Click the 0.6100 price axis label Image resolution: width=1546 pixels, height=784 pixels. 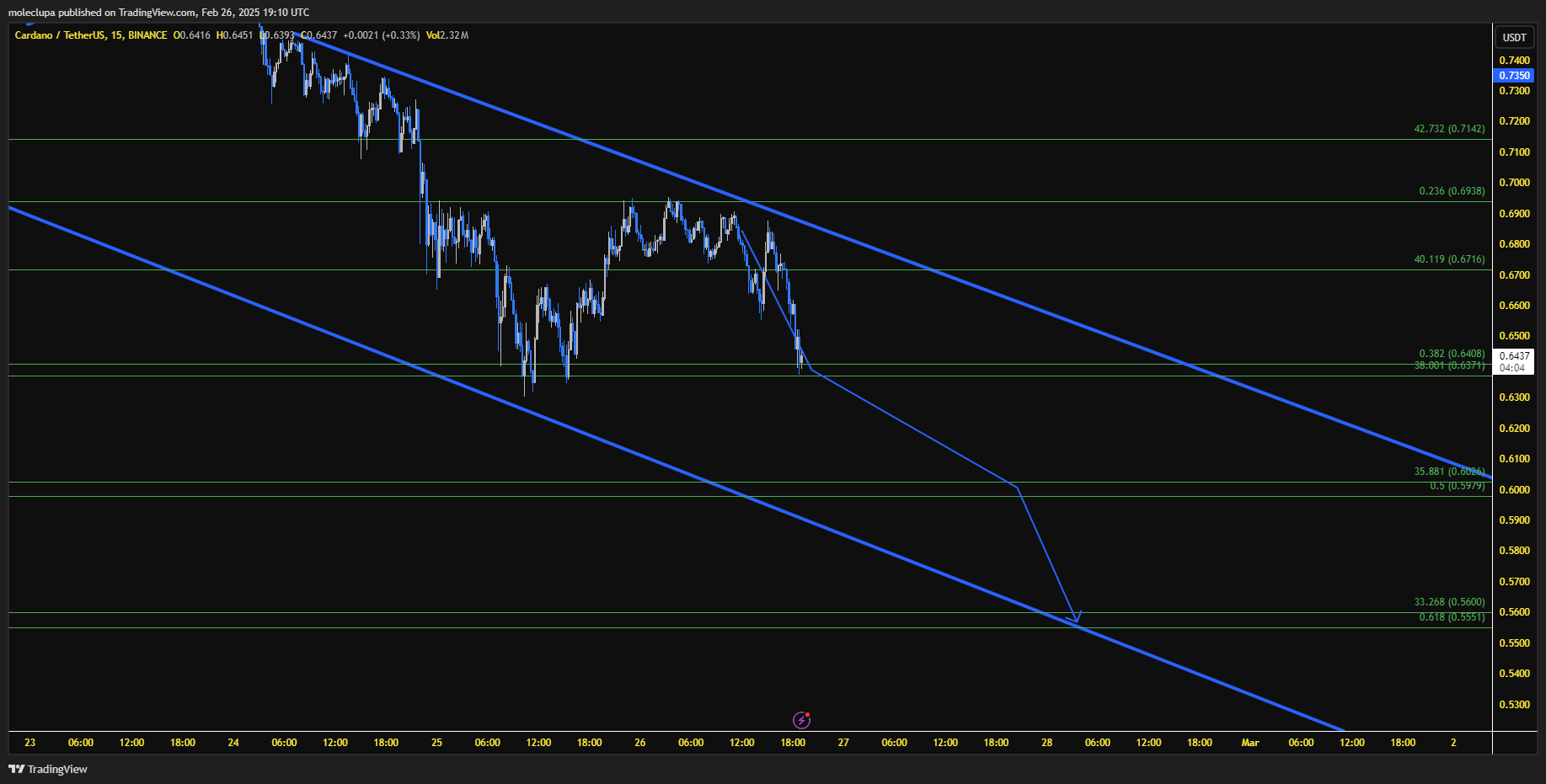[1514, 459]
